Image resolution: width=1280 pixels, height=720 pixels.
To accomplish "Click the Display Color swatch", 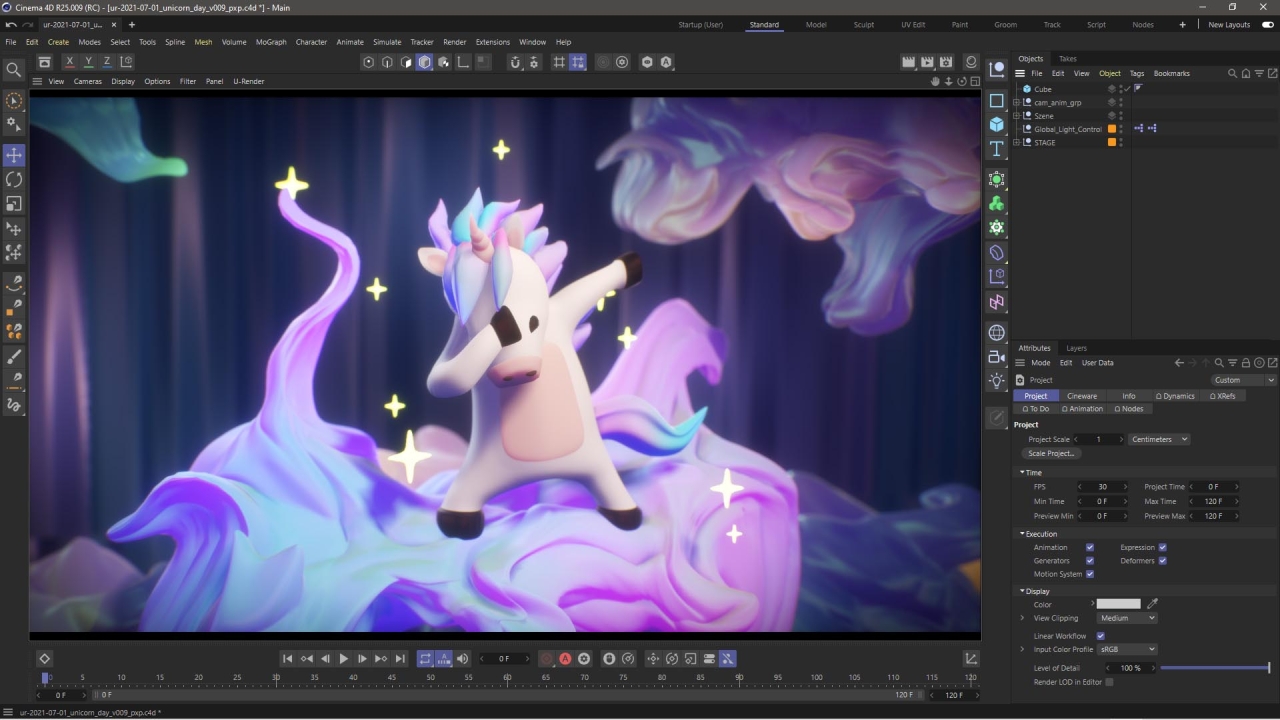I will click(x=1118, y=604).
